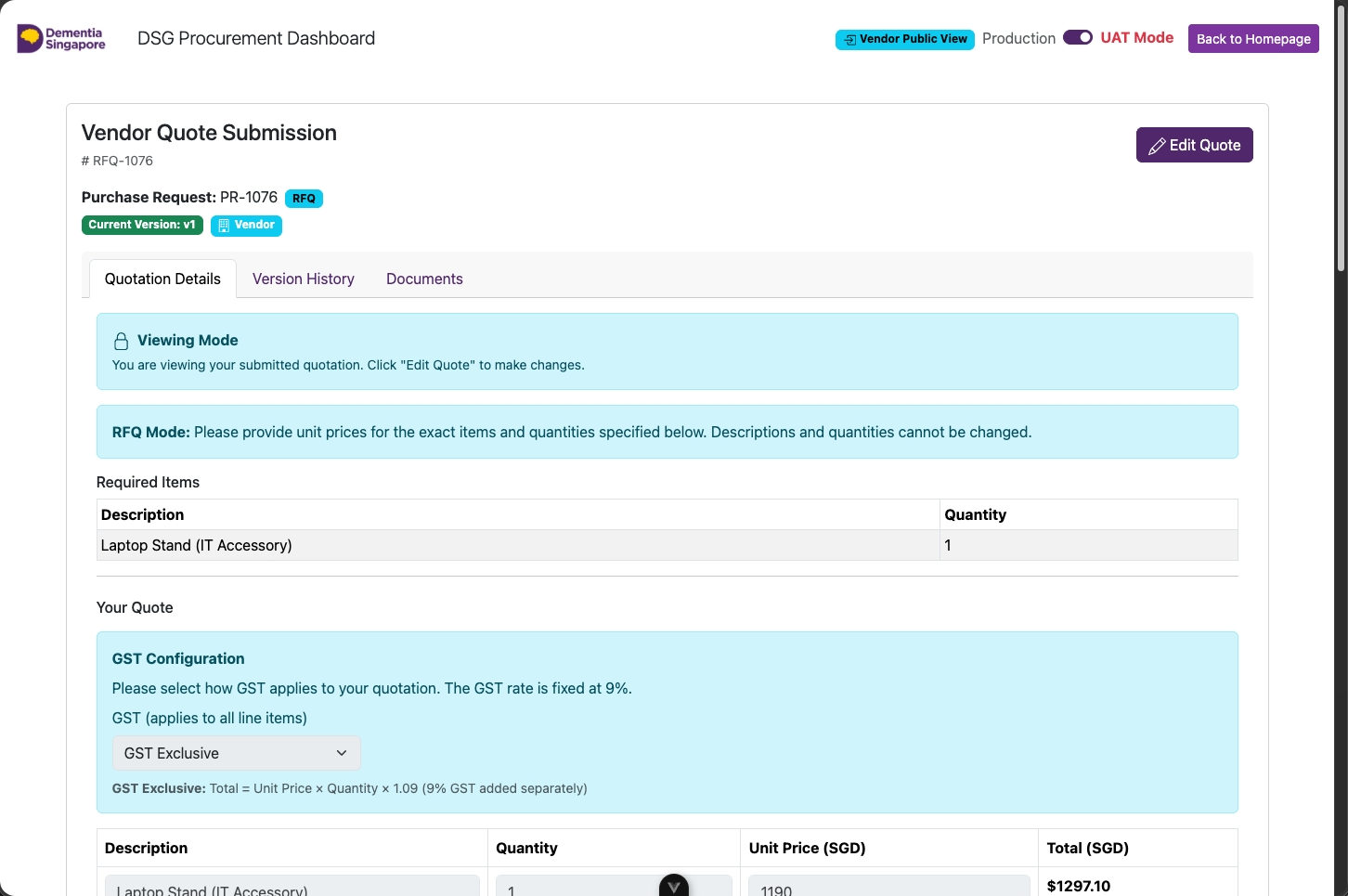Switch to the Quotation Details tab

[162, 279]
